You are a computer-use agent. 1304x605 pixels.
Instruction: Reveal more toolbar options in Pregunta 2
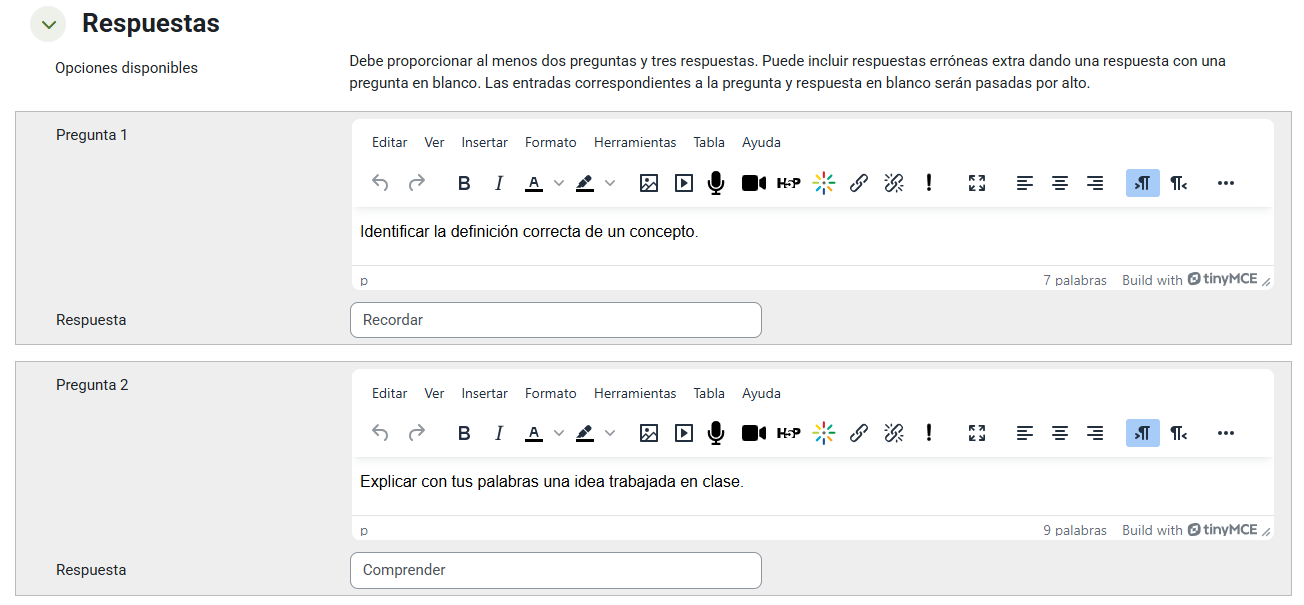click(x=1226, y=433)
